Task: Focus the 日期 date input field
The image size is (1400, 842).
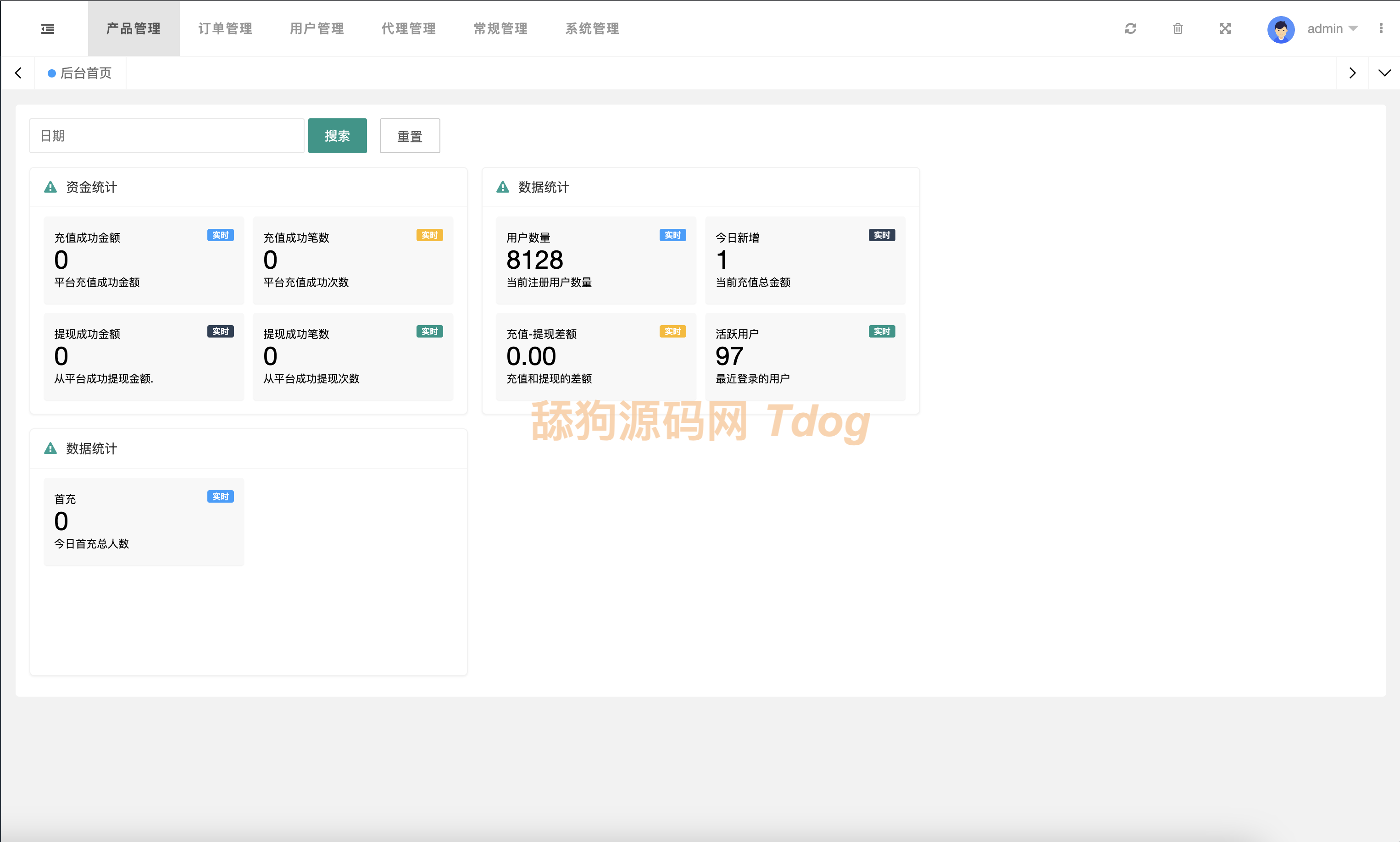Action: (167, 136)
